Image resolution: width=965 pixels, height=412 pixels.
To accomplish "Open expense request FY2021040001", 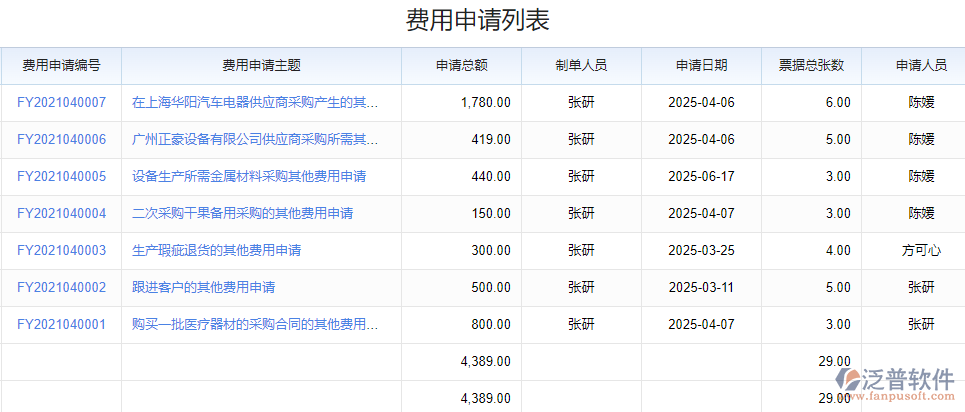I will pyautogui.click(x=61, y=324).
